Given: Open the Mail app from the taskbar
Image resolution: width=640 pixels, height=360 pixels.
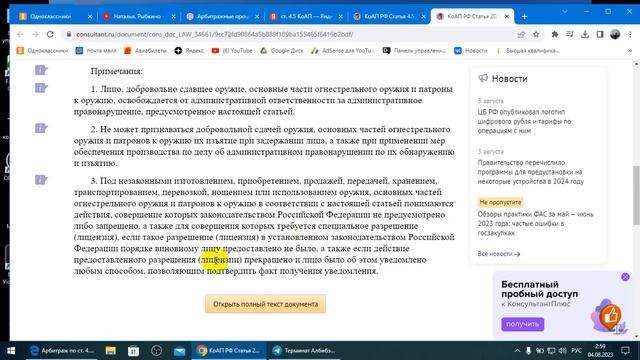Looking at the screenshot, I should (x=180, y=351).
